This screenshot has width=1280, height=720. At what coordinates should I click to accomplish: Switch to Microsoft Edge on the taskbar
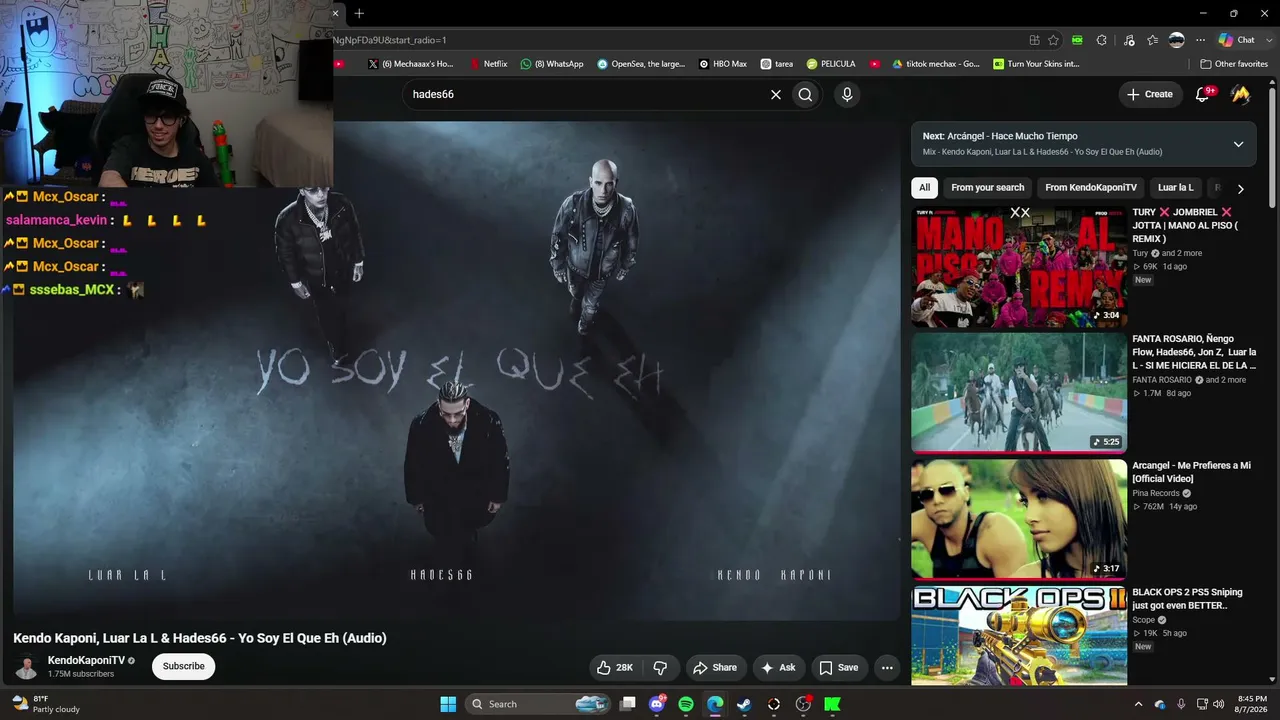click(715, 704)
